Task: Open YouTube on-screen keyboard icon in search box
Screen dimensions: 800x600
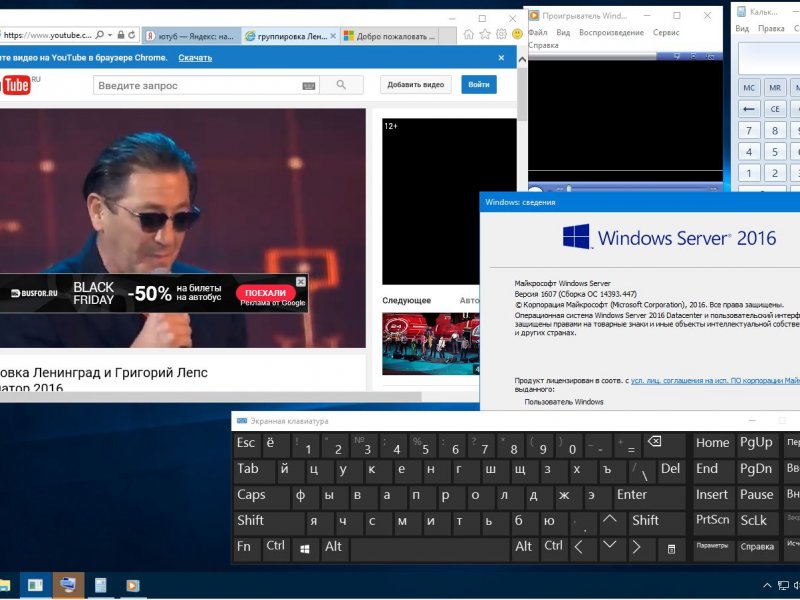Action: pyautogui.click(x=309, y=86)
